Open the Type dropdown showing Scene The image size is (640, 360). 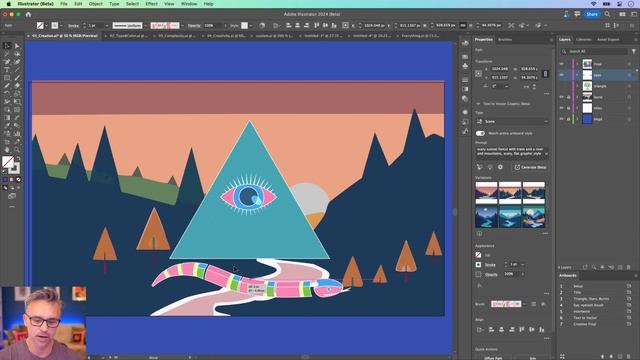tap(512, 121)
